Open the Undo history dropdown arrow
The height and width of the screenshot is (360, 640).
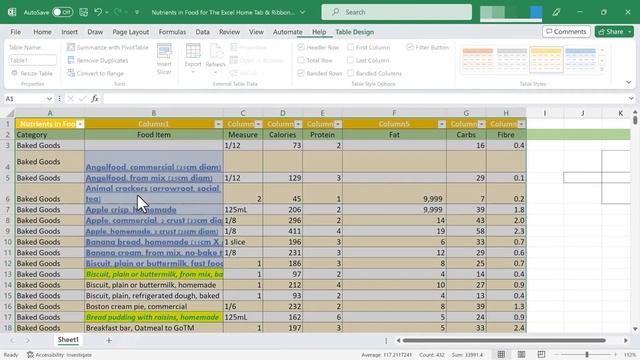click(x=107, y=13)
